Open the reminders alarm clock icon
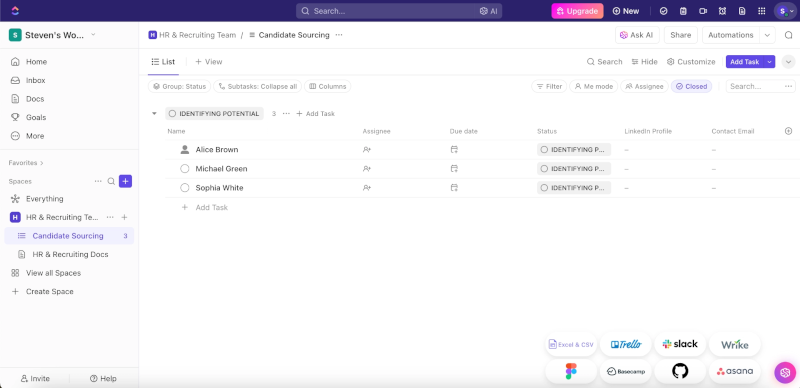Viewport: 800px width, 388px height. point(722,11)
